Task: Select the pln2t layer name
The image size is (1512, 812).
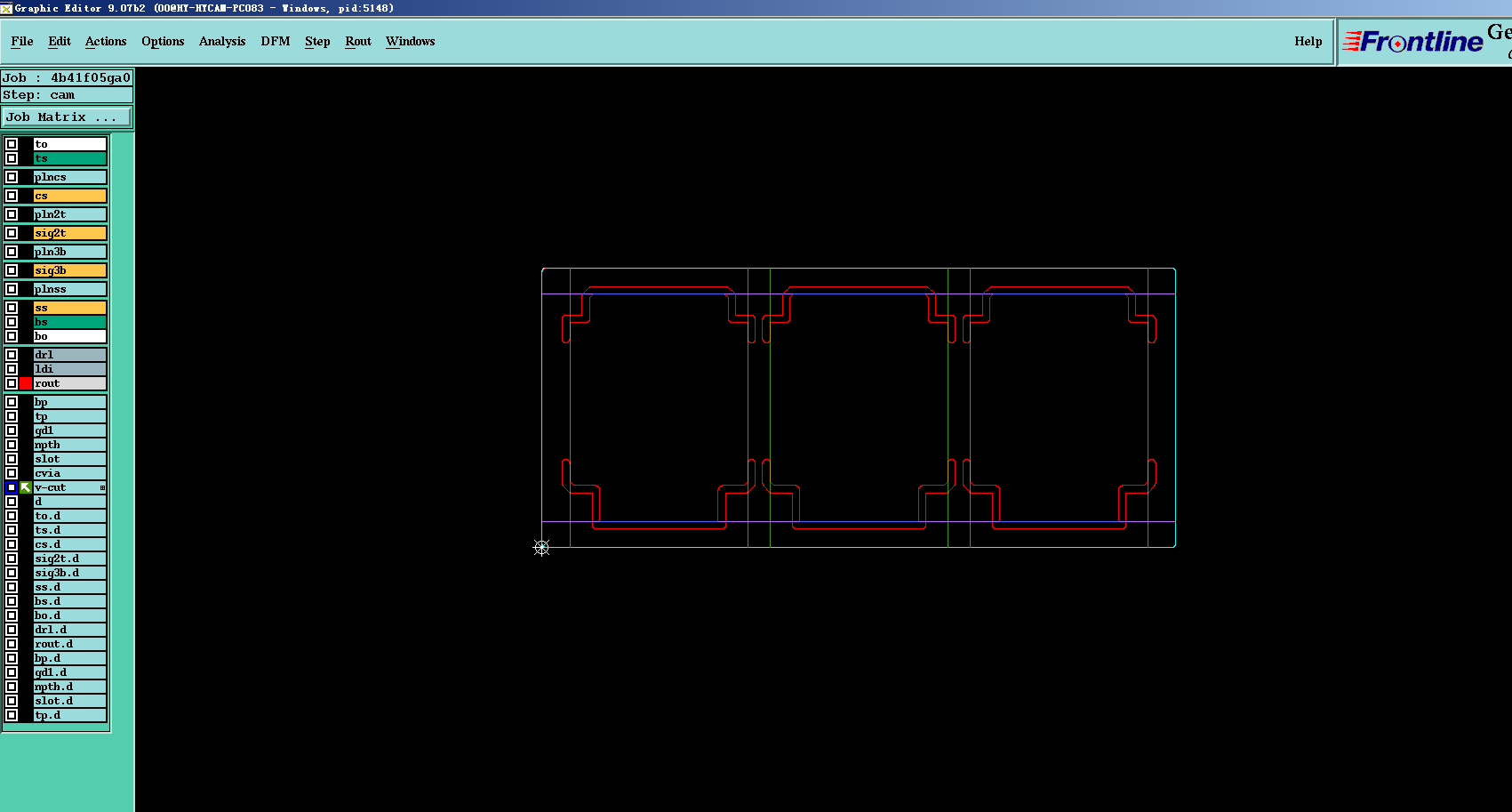Action: tap(70, 214)
